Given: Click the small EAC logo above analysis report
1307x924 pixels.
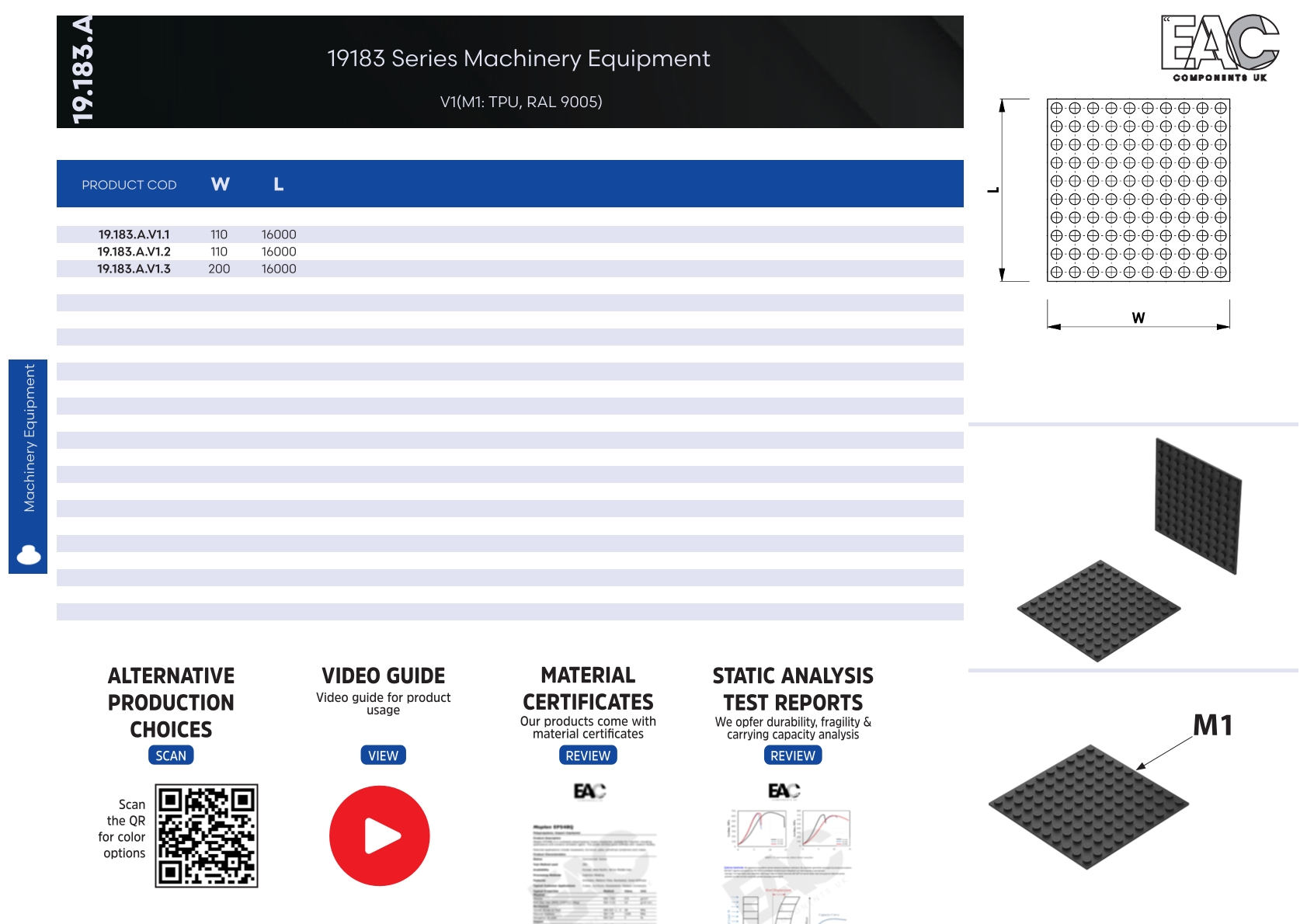Looking at the screenshot, I should pos(784,790).
